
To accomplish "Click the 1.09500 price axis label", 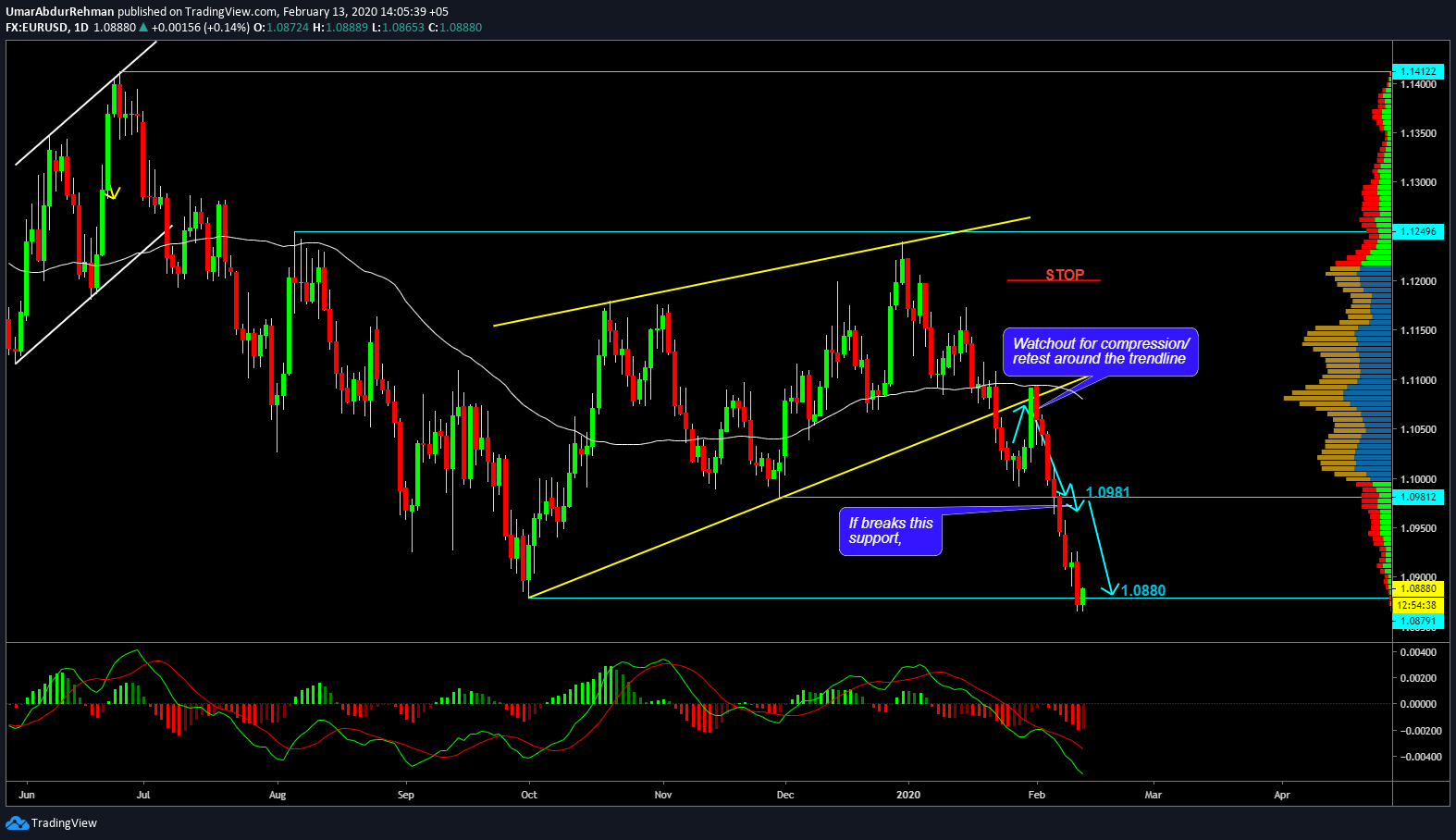I will [1418, 528].
